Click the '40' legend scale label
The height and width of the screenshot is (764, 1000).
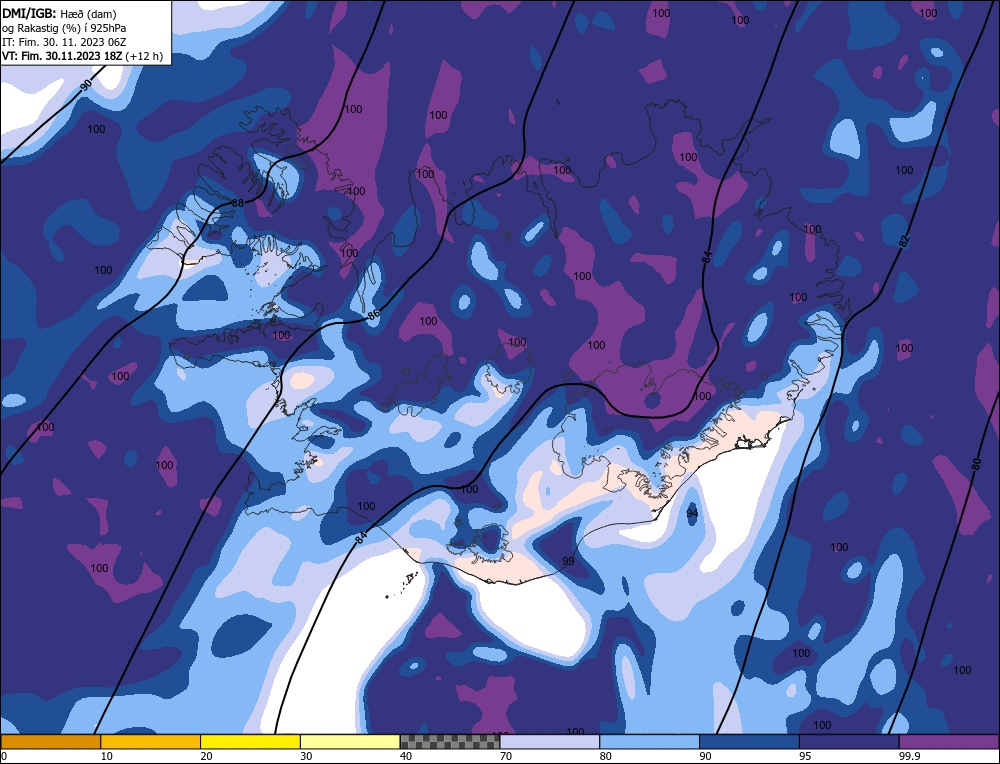[406, 756]
